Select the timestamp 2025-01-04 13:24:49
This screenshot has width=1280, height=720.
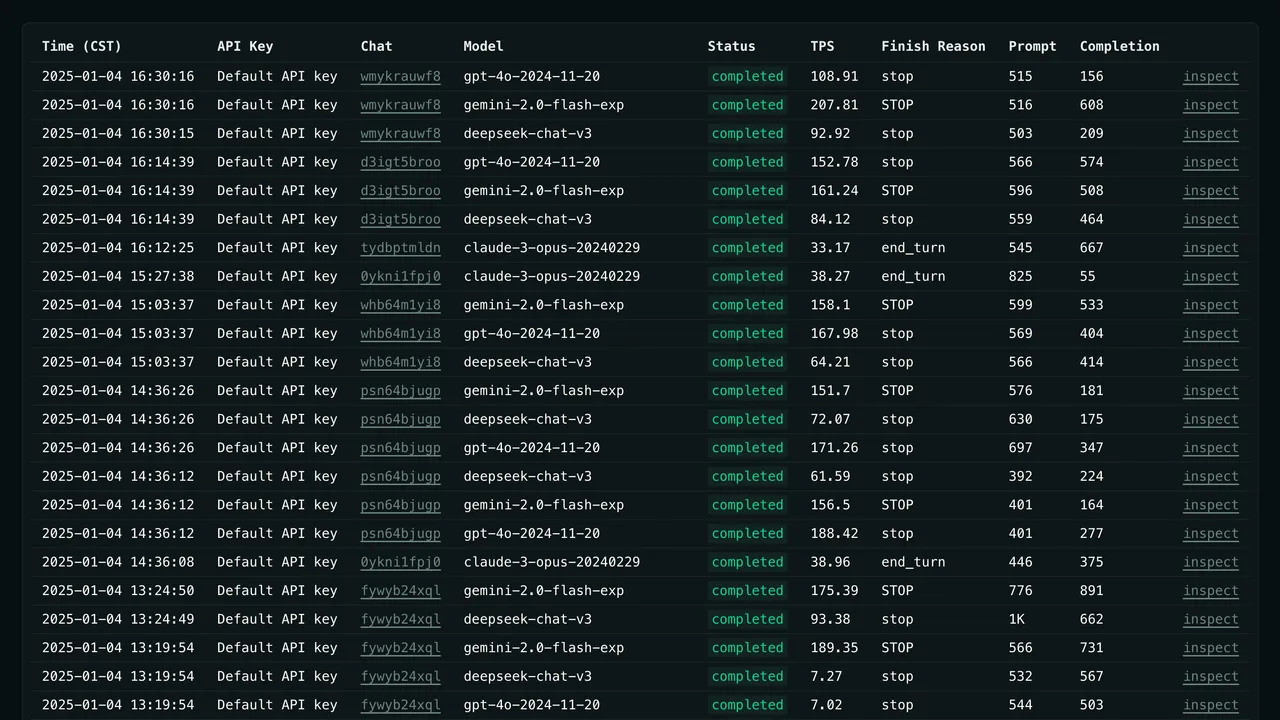coord(118,619)
